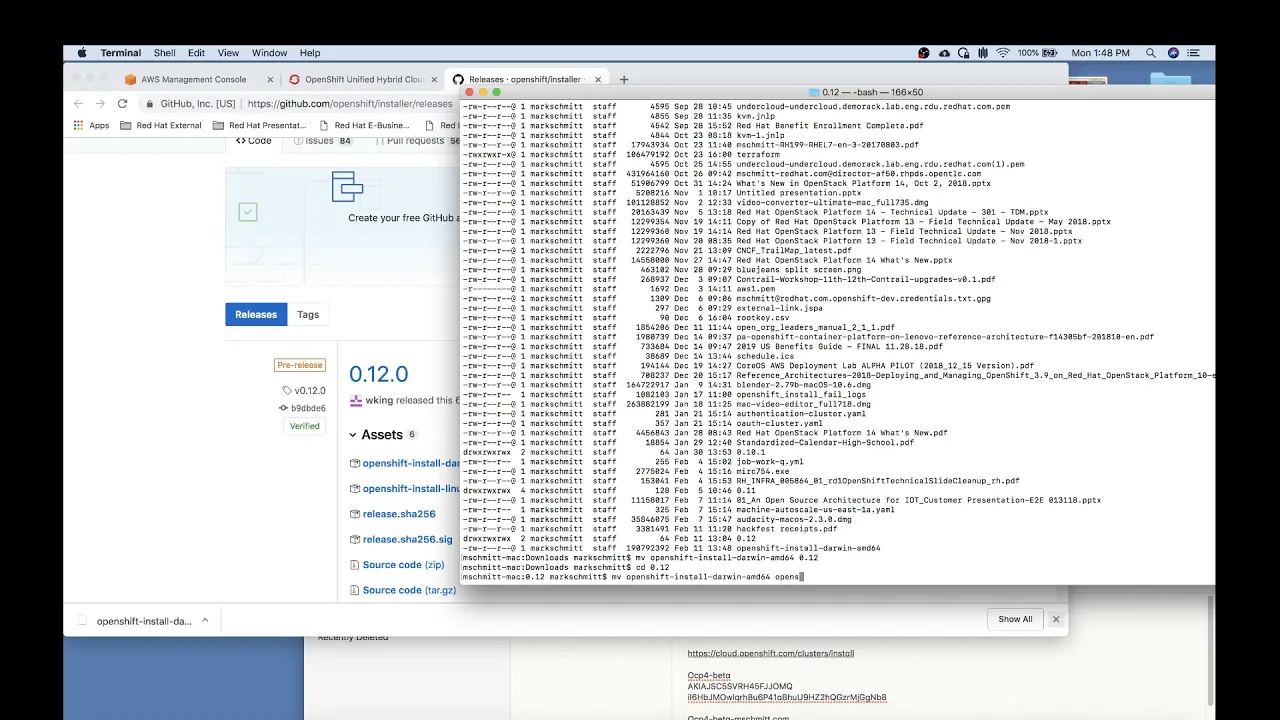The width and height of the screenshot is (1280, 720).
Task: Click the audio levels menu bar icon
Action: (984, 53)
